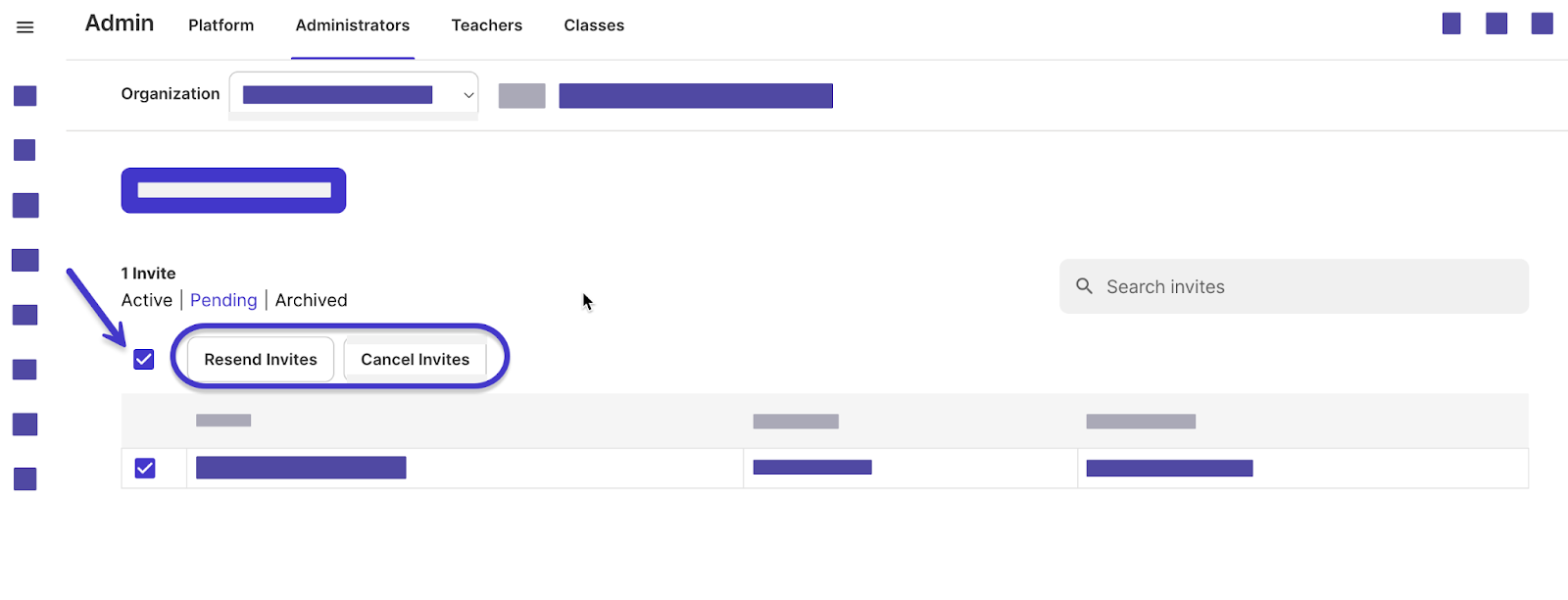Image resolution: width=1568 pixels, height=600 pixels.
Task: Click the rightmost top-right header icon
Action: 1542,24
